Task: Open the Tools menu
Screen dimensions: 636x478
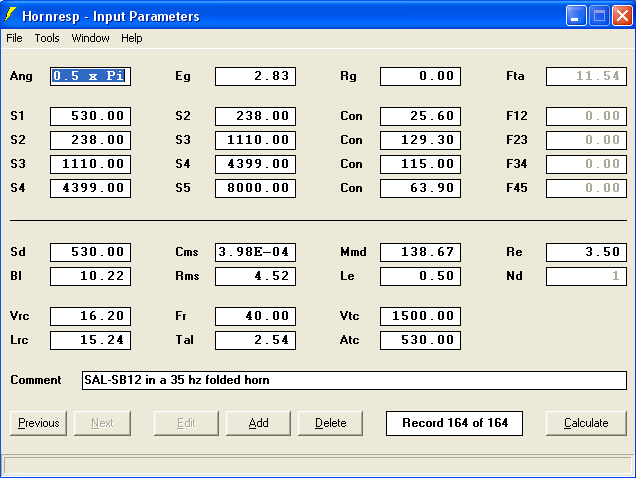Action: (47, 38)
